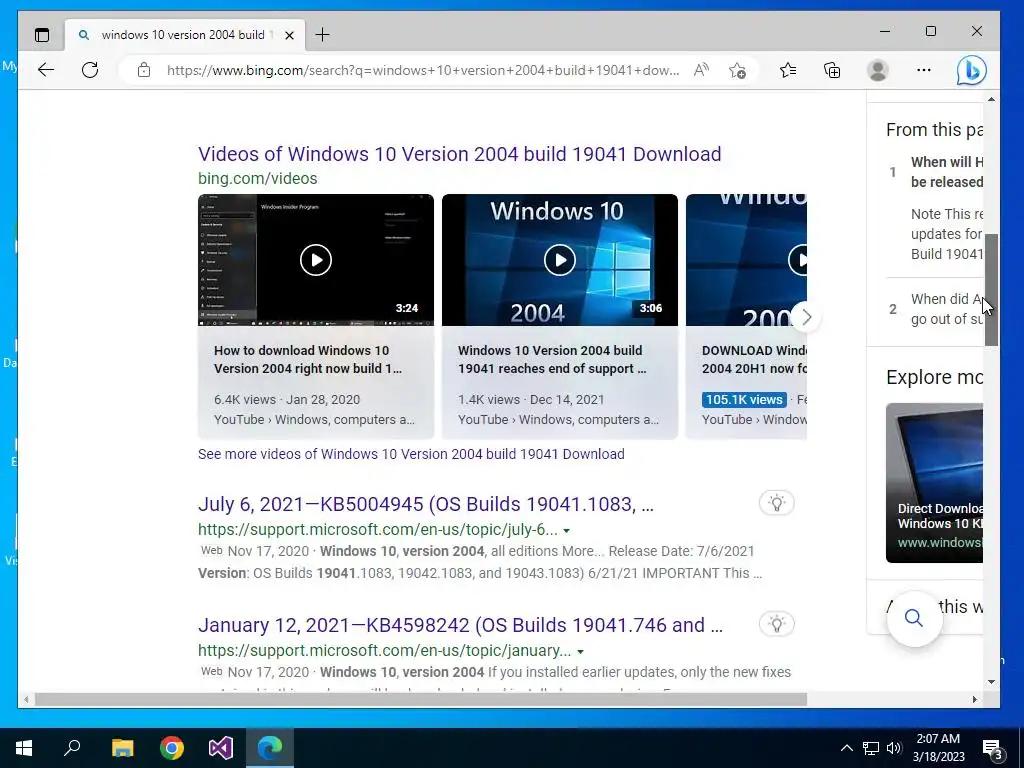Open the bing.com/videos link
This screenshot has height=768, width=1024.
point(257,178)
